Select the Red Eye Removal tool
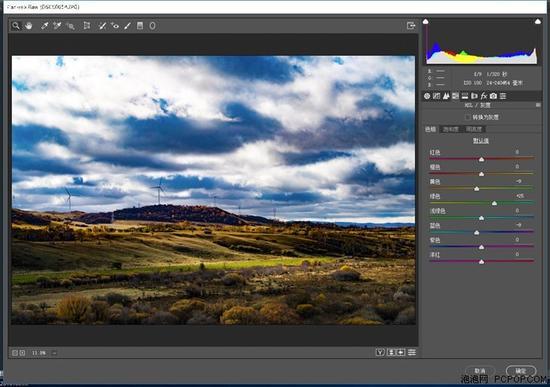Image resolution: width=550 pixels, height=387 pixels. (115, 26)
